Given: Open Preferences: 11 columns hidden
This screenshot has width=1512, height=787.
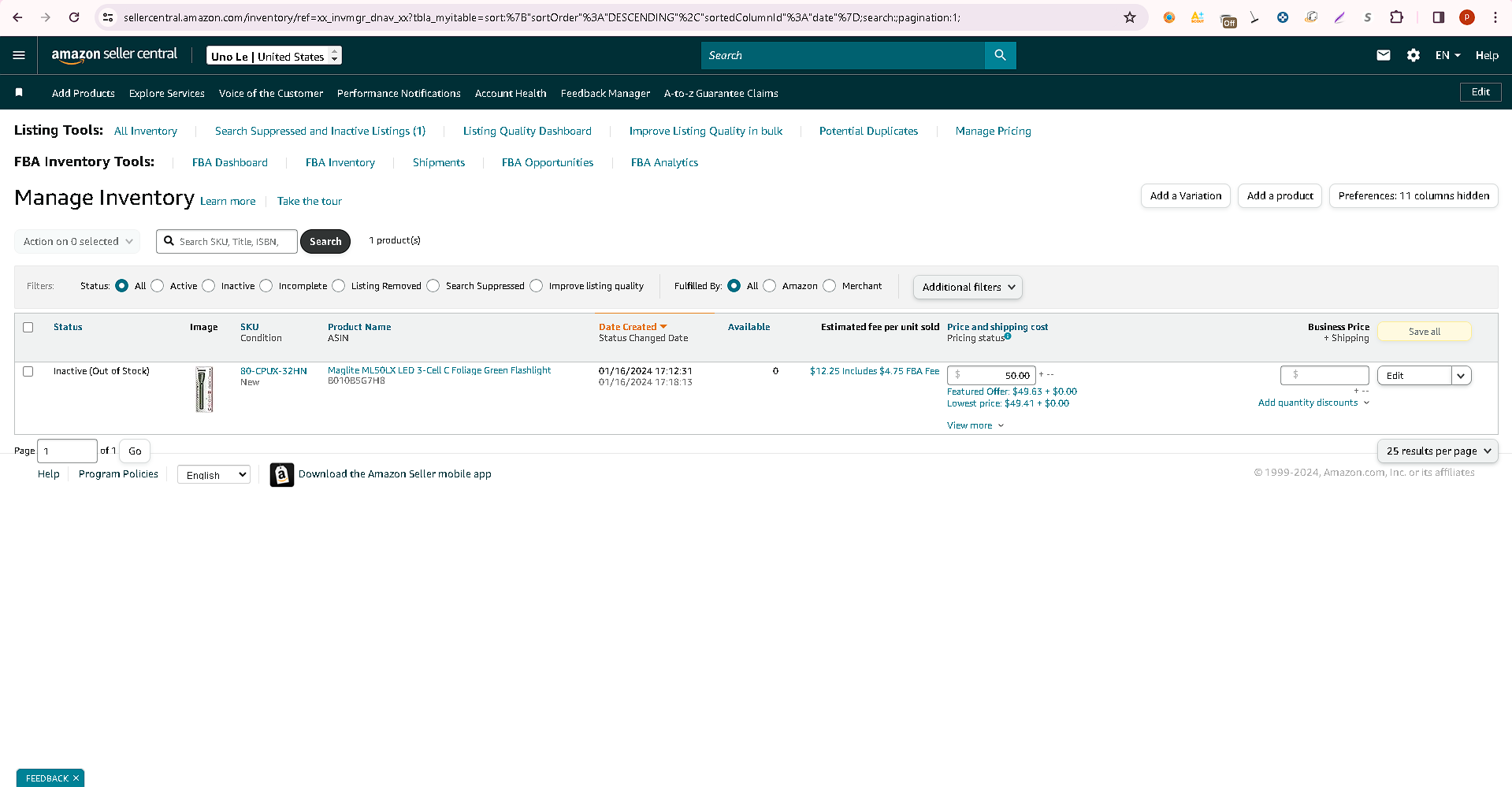Looking at the screenshot, I should pos(1414,196).
